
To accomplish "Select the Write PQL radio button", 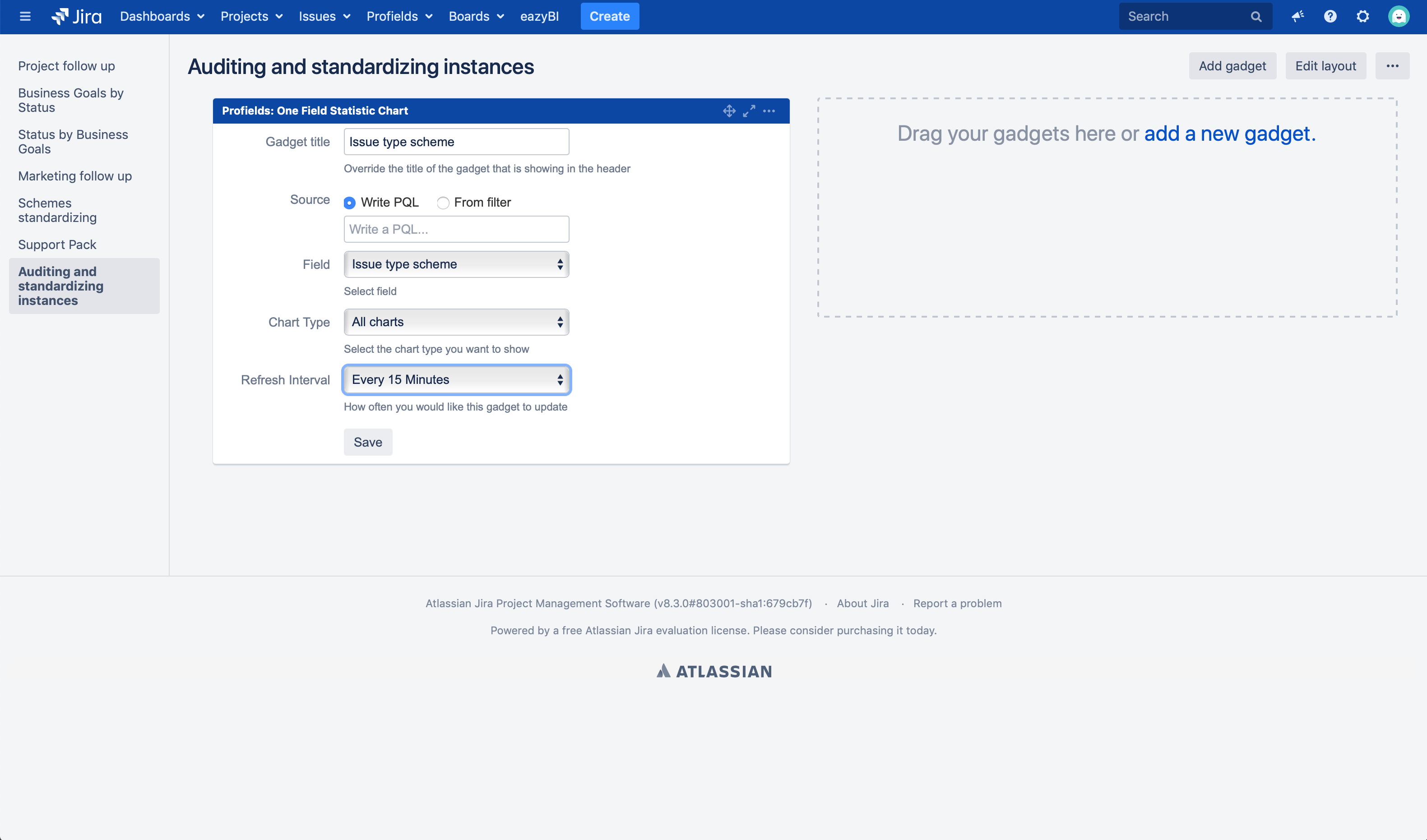I will [349, 202].
